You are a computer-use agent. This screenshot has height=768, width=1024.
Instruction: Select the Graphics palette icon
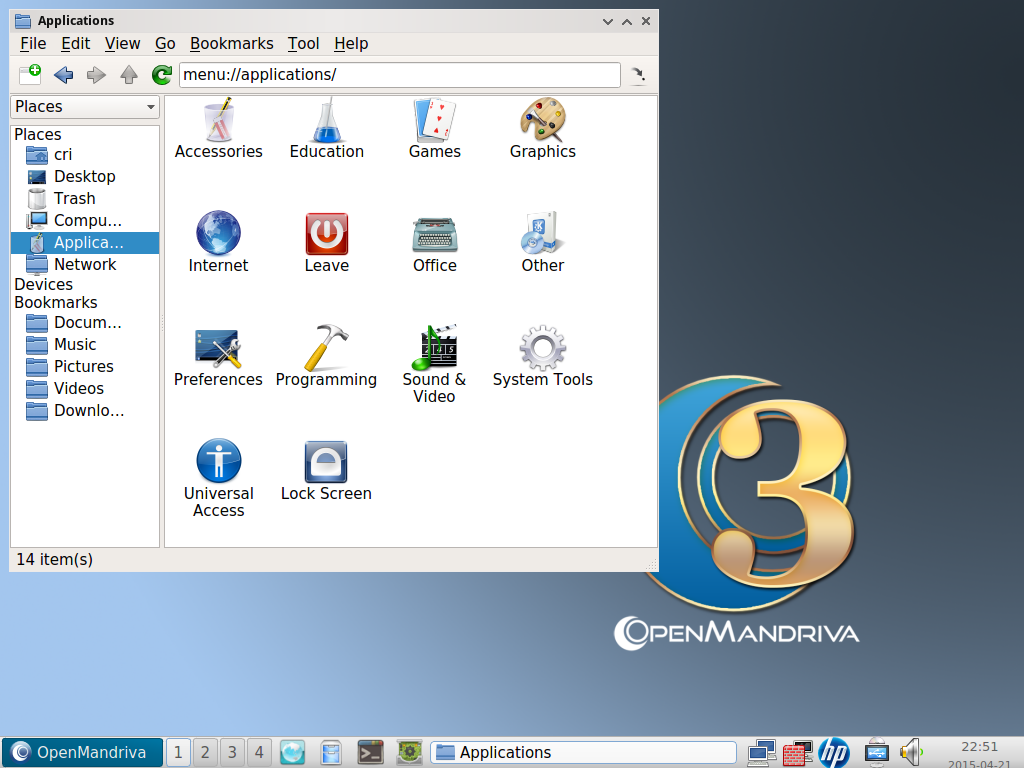(542, 121)
